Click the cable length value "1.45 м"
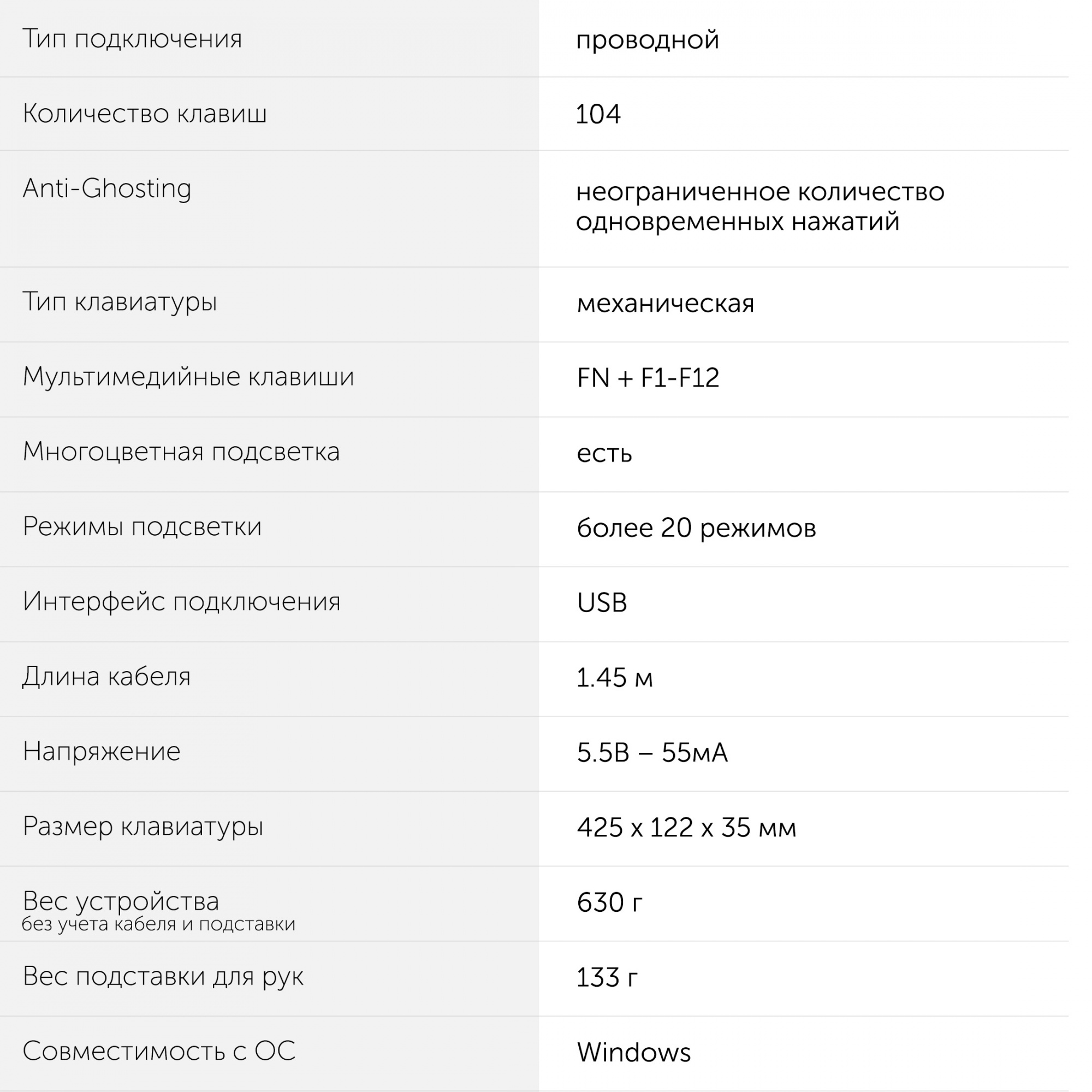Screen dimensions: 1092x1092 click(x=614, y=677)
